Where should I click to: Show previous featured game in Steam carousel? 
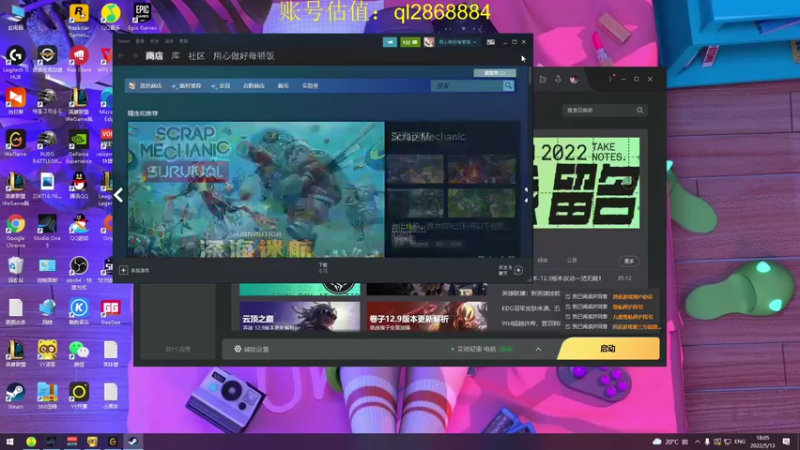118,195
